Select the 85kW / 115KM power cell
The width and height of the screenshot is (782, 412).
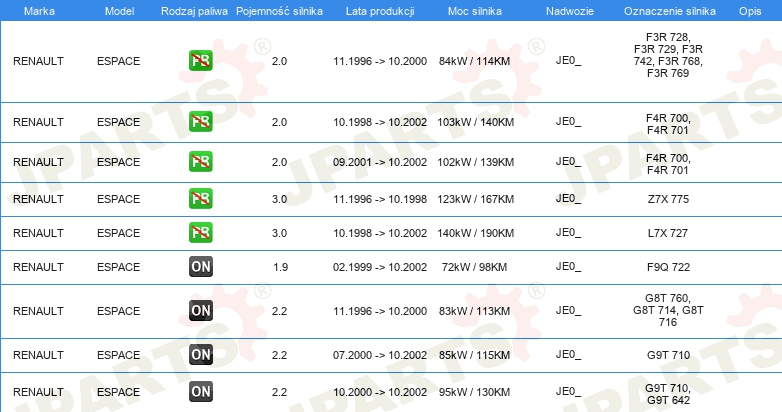(474, 355)
